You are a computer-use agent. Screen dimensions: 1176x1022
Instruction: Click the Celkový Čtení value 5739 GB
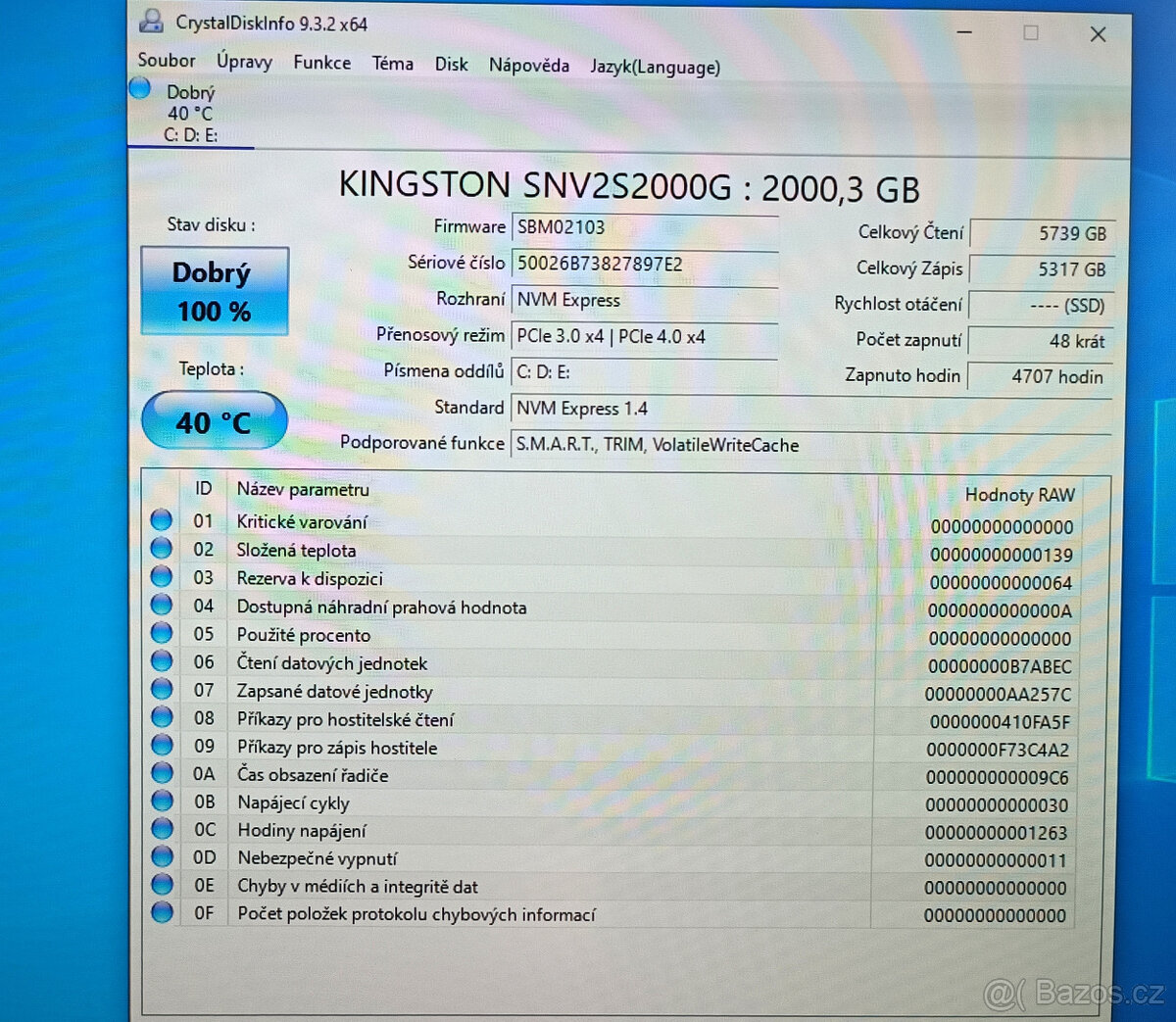pos(1042,234)
